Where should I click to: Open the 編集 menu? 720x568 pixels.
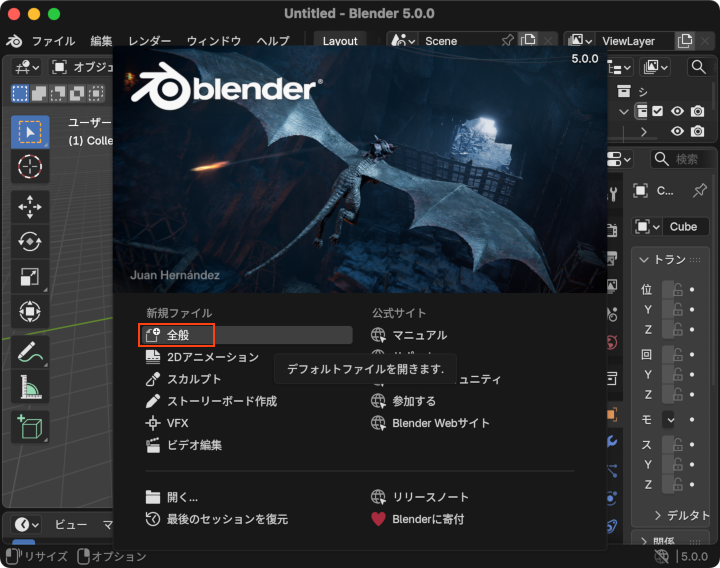point(101,41)
